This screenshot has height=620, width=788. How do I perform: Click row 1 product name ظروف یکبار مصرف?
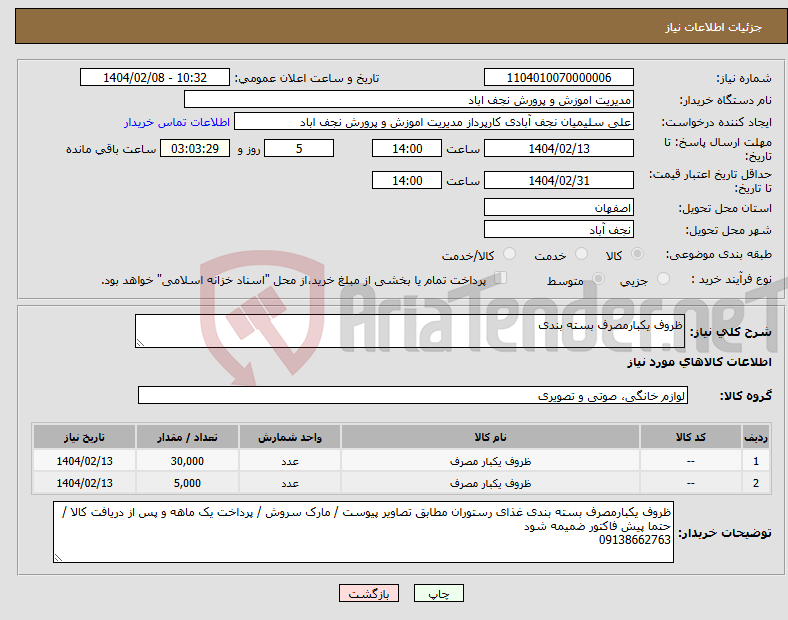490,461
